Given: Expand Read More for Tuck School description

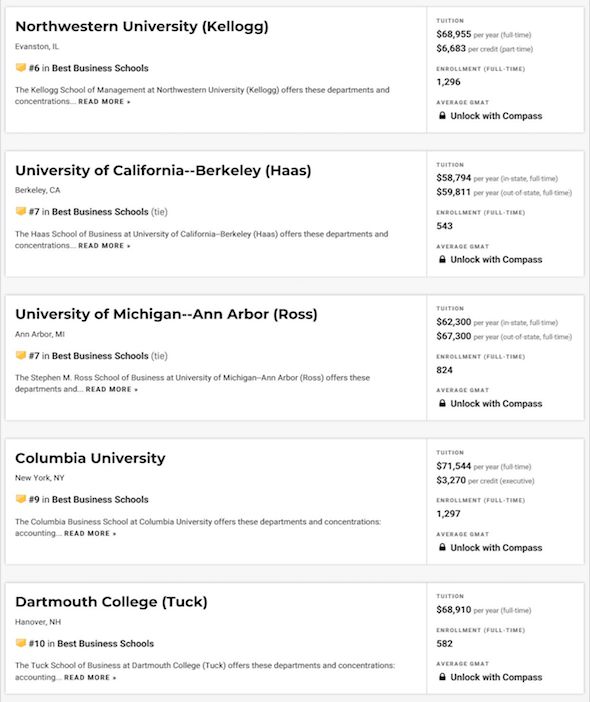Looking at the screenshot, I should point(90,678).
